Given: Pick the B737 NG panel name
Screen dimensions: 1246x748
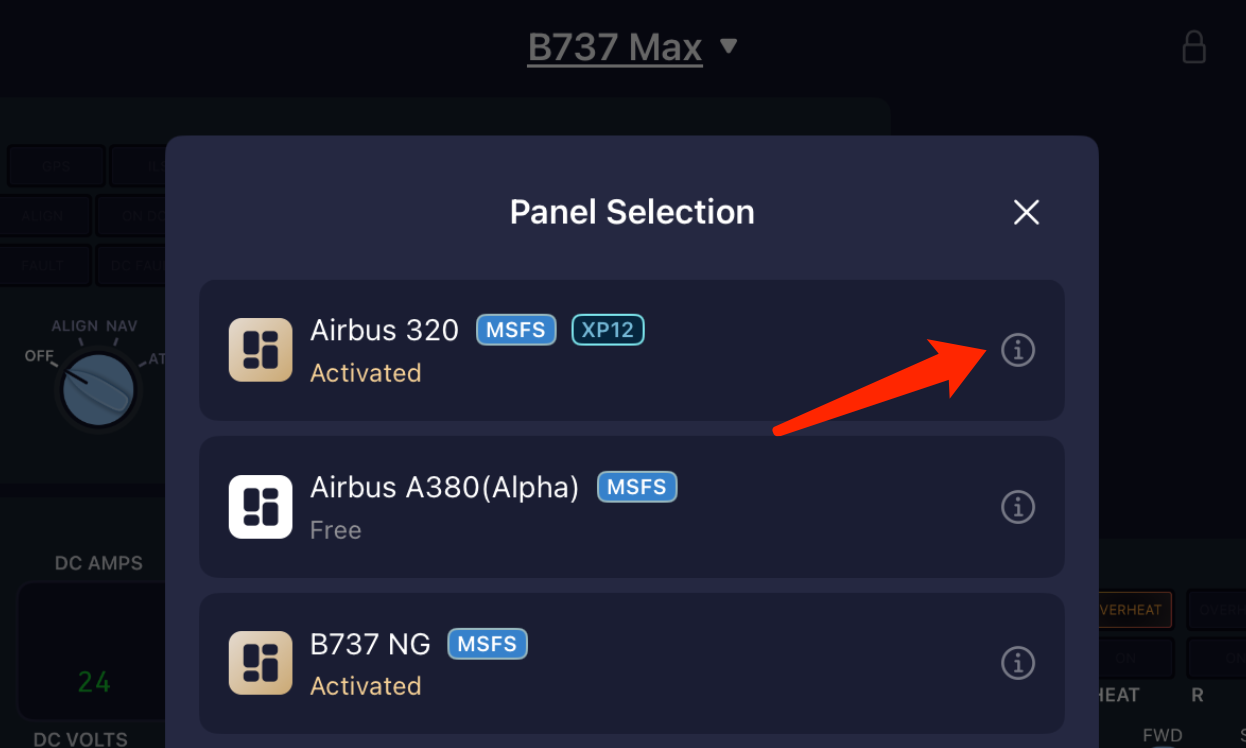Looking at the screenshot, I should 370,644.
